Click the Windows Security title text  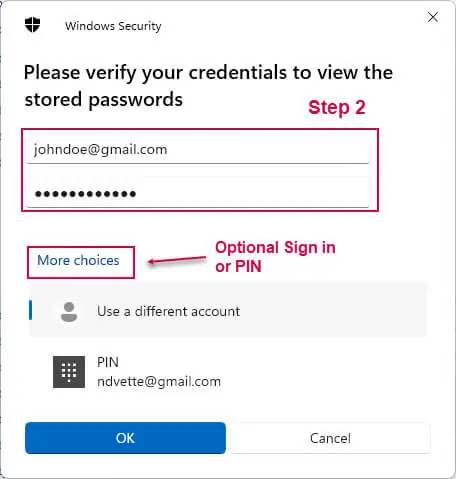click(113, 26)
